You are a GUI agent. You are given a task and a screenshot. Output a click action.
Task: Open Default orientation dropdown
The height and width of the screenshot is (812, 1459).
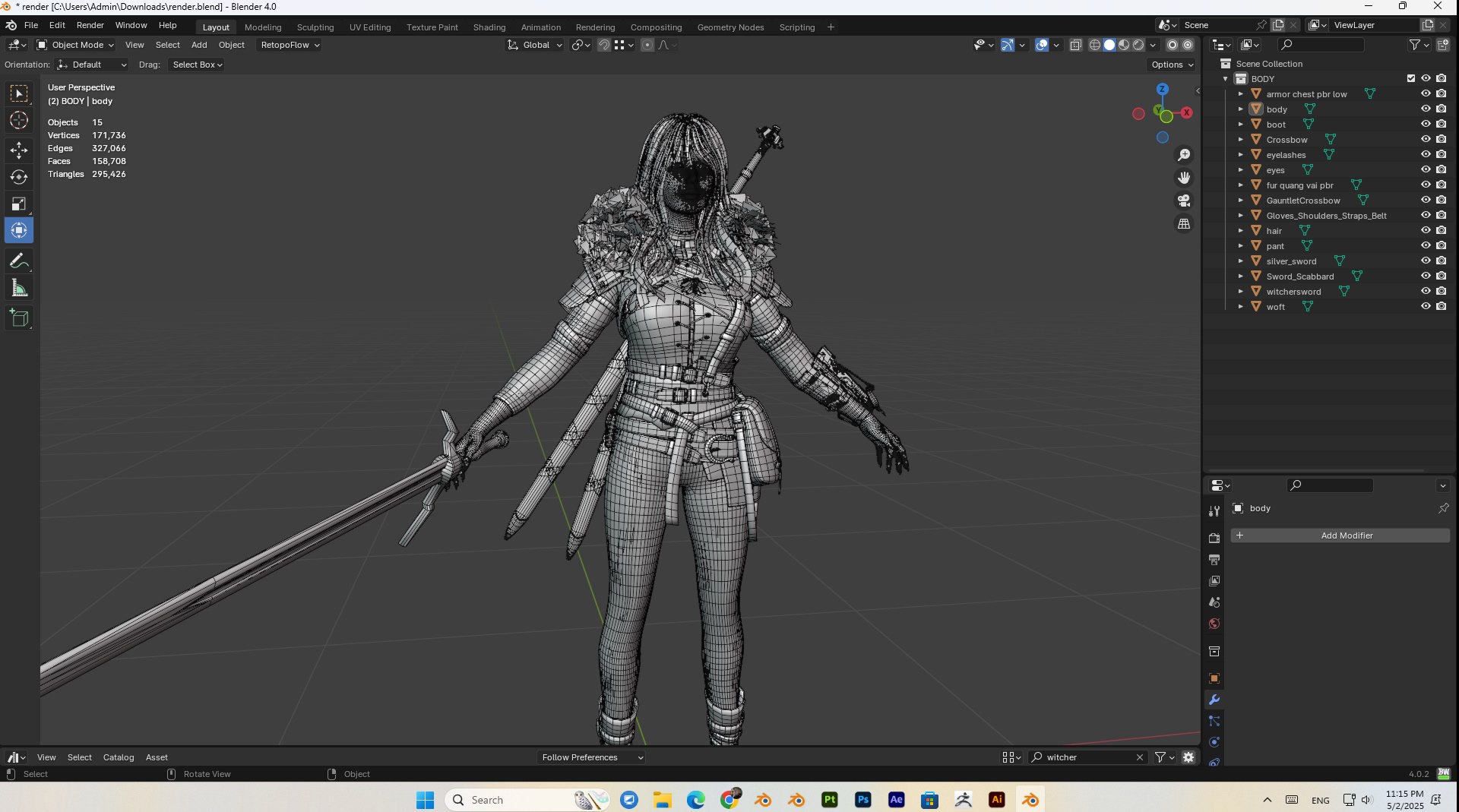tap(92, 65)
